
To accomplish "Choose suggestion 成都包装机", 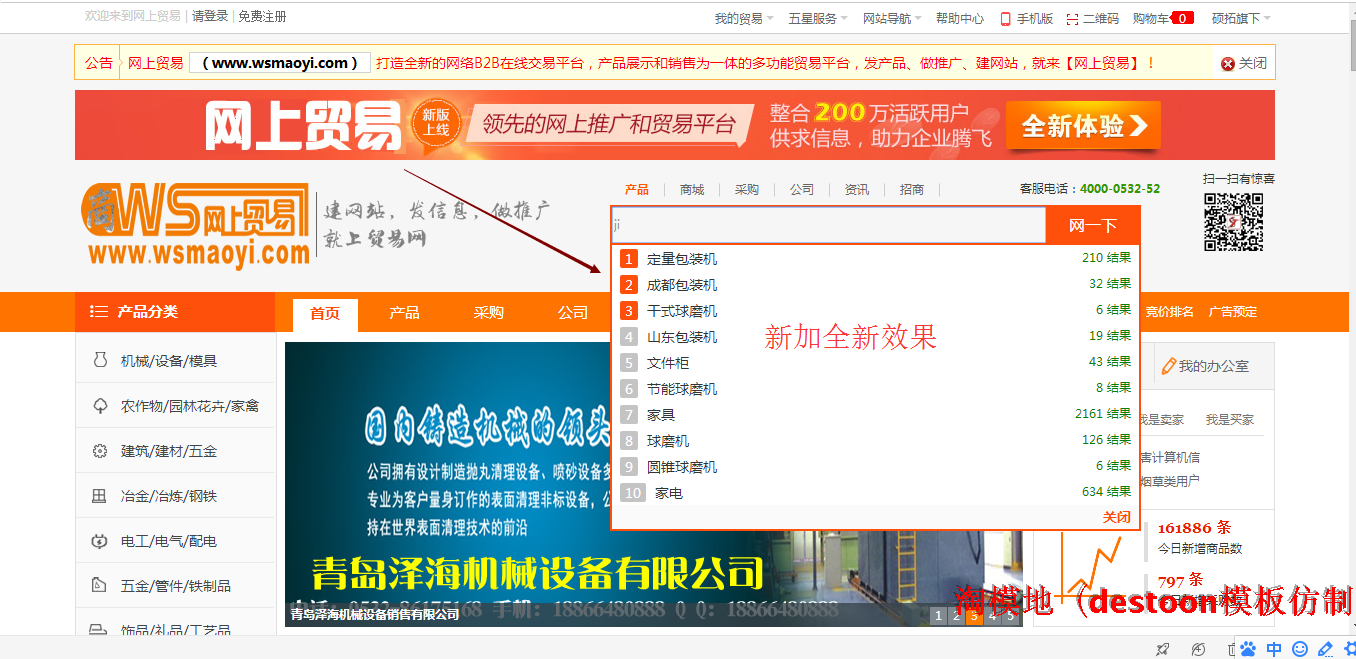I will [x=875, y=285].
